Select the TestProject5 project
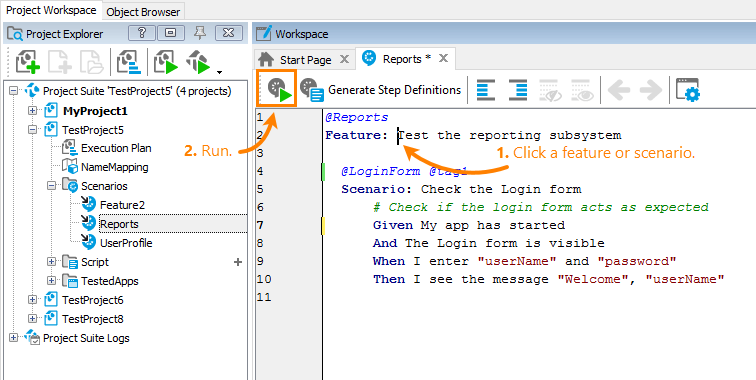This screenshot has width=756, height=380. tap(93, 130)
